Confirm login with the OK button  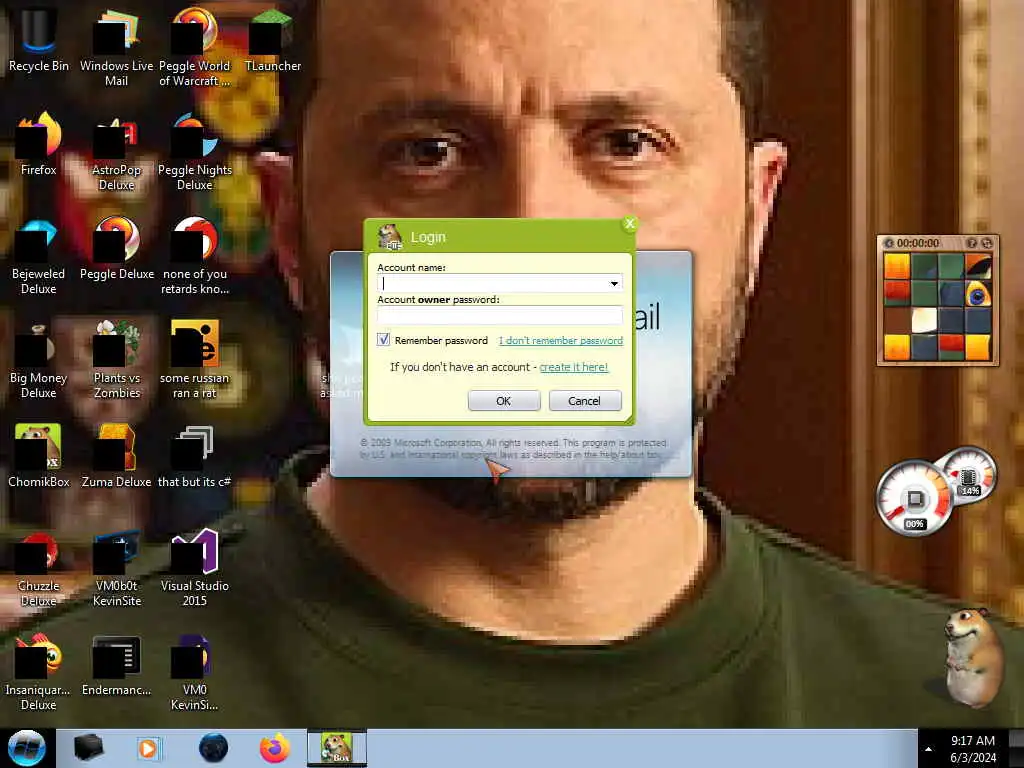[x=504, y=401]
